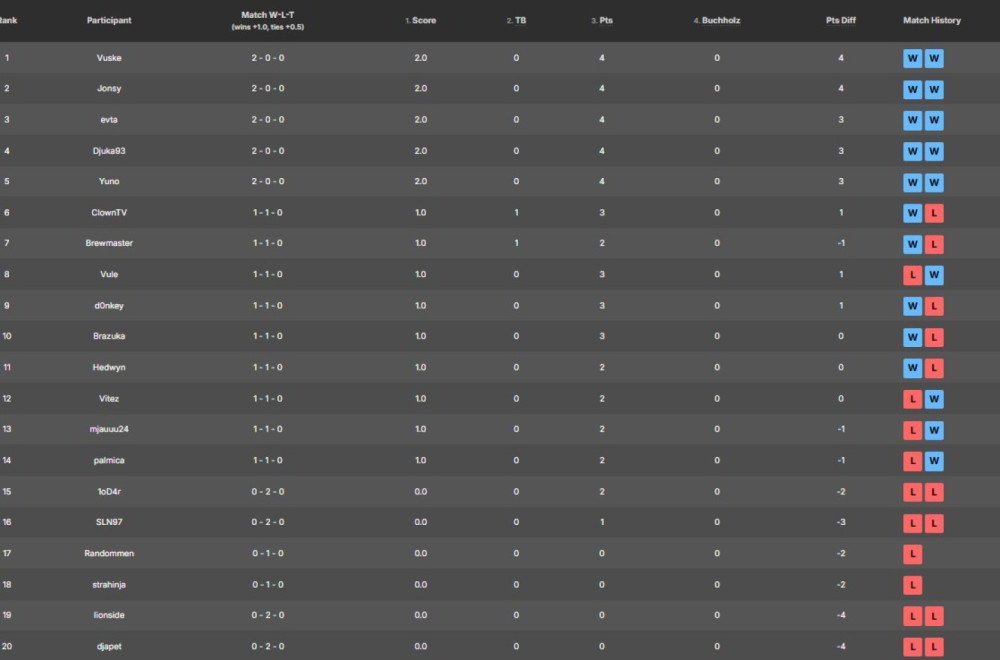
Task: Click the Match History column header
Action: [x=932, y=20]
